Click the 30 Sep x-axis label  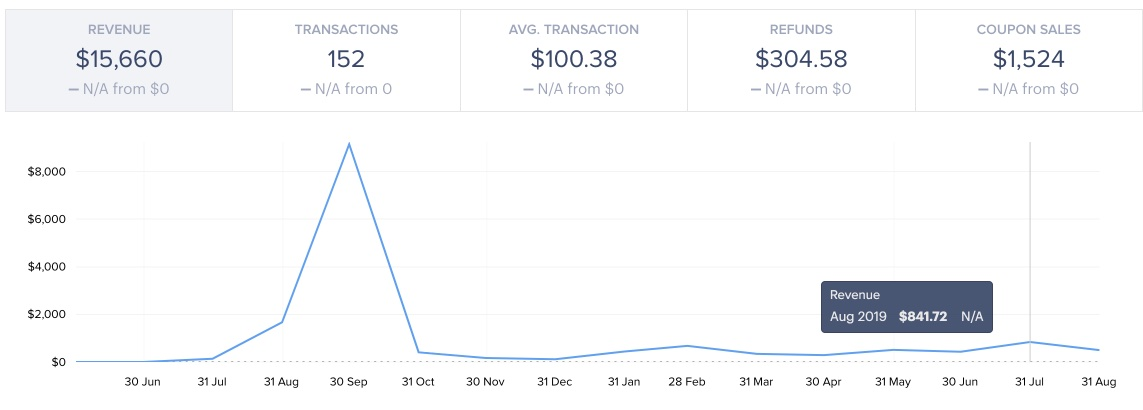tap(350, 381)
